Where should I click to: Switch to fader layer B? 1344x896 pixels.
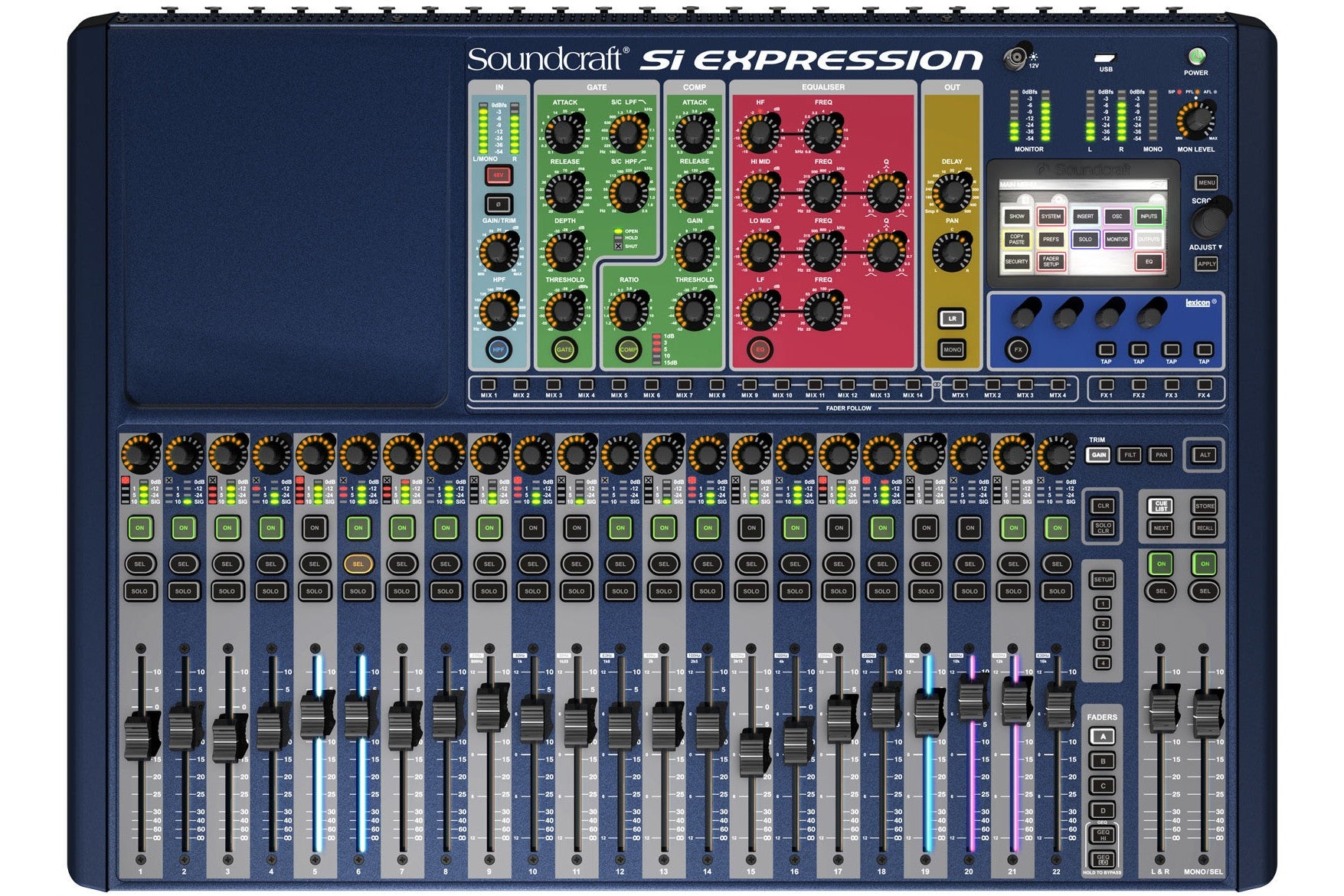[1103, 761]
